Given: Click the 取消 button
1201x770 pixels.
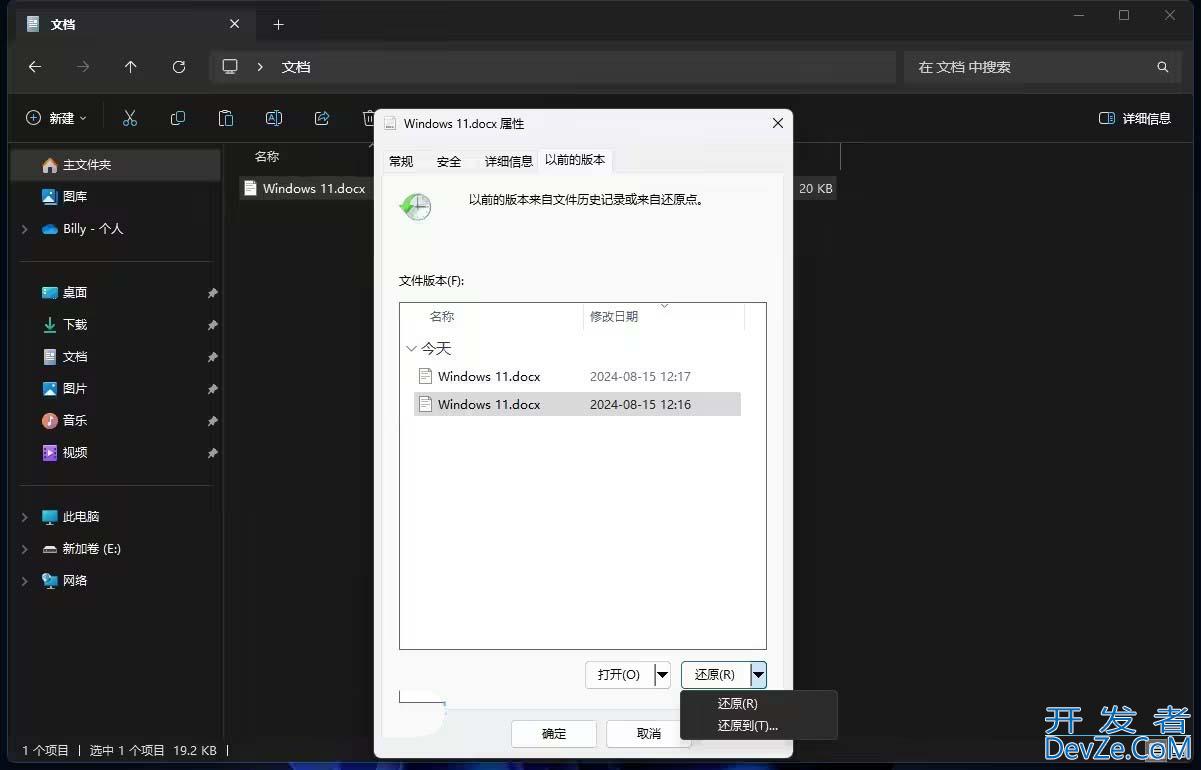Looking at the screenshot, I should (x=648, y=734).
